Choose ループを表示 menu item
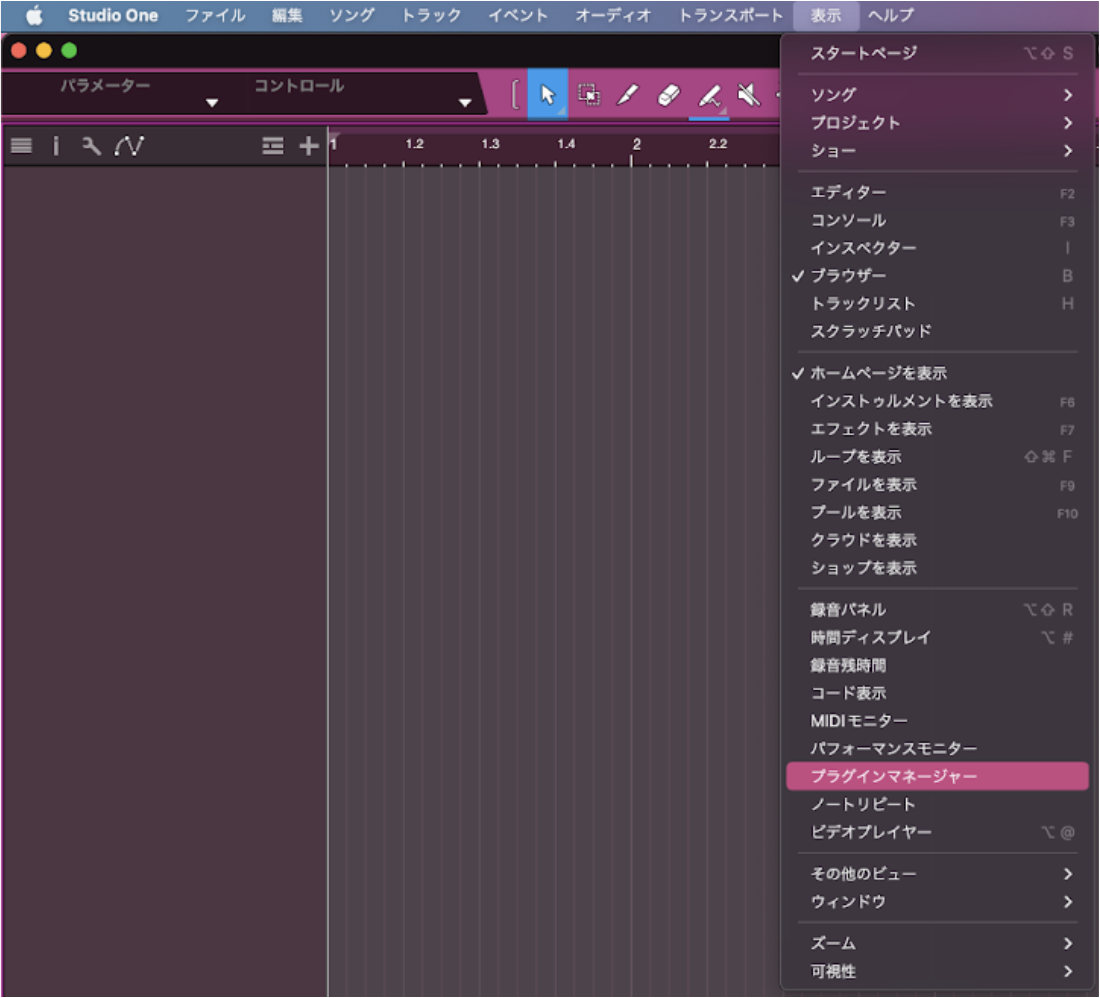Screen dimensions: 1100x998 (937, 457)
